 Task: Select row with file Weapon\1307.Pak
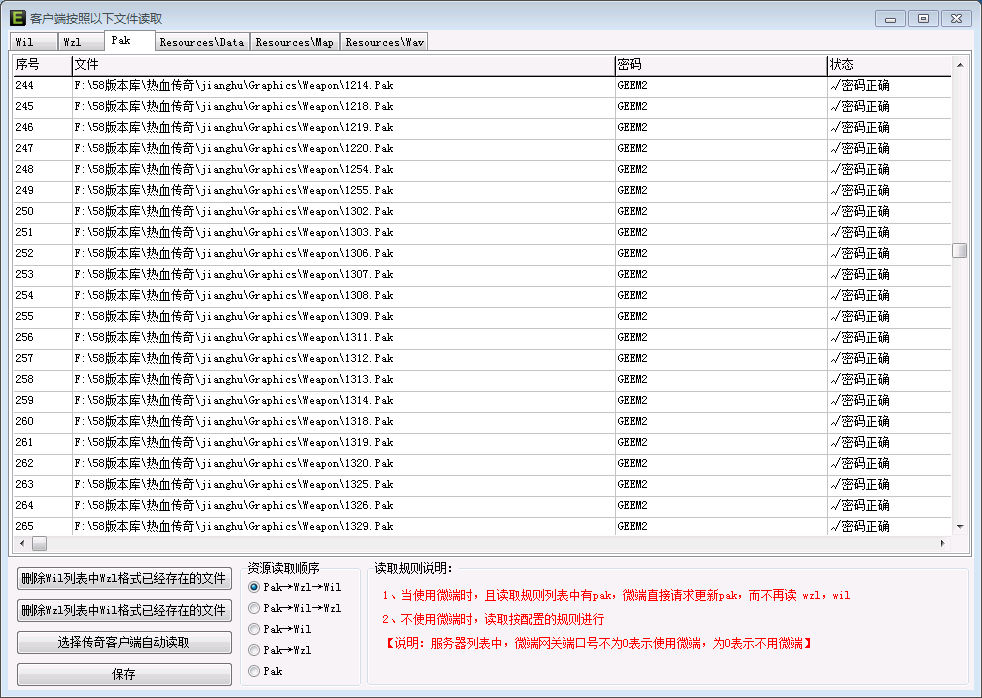point(482,274)
